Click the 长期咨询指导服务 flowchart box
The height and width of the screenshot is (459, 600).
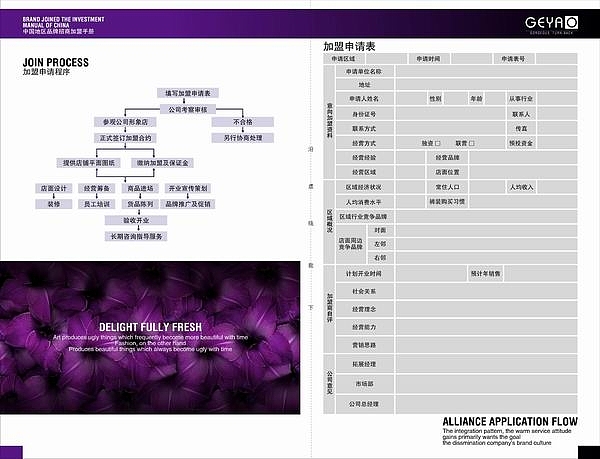coord(136,236)
